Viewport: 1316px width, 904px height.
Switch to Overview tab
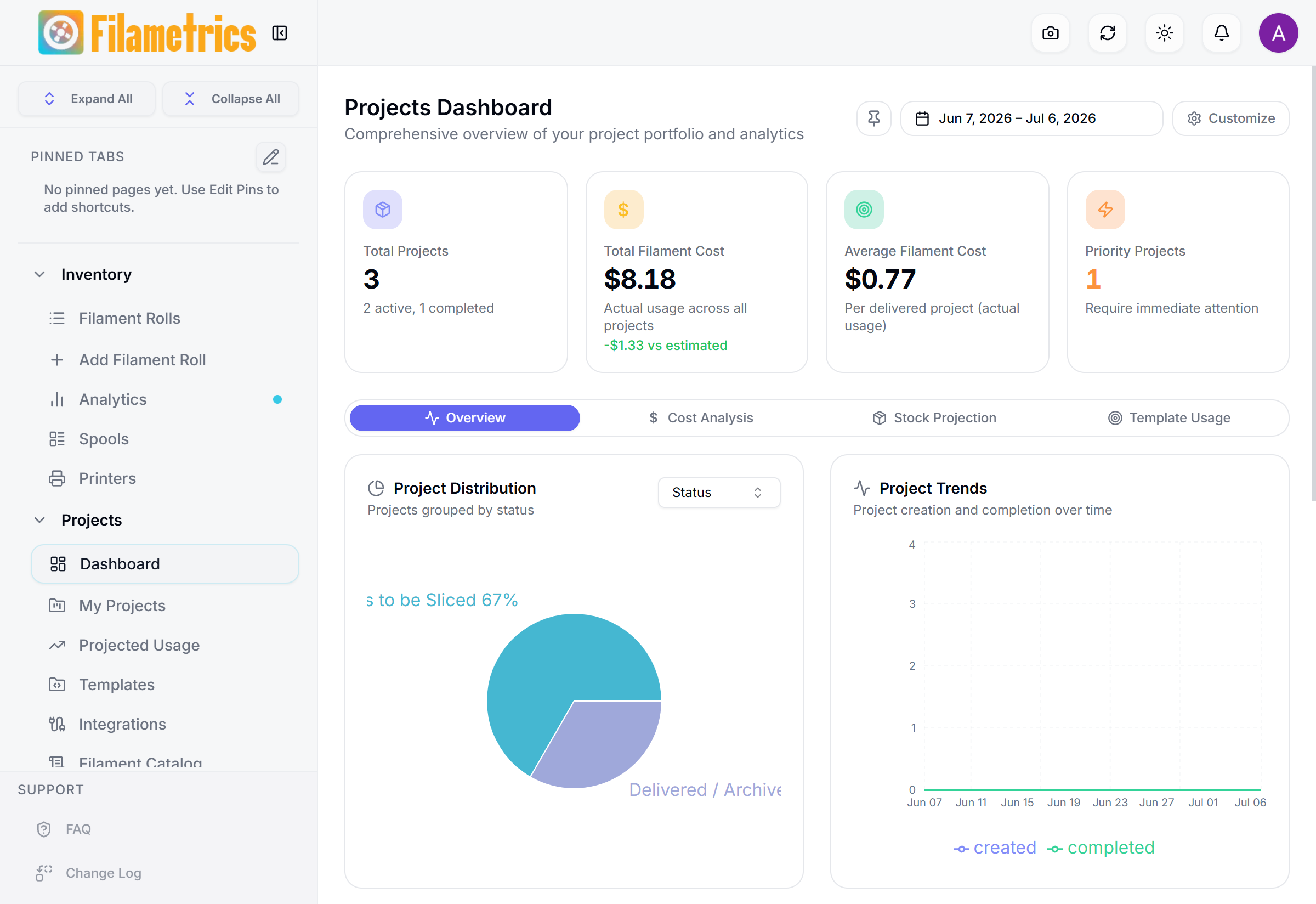pyautogui.click(x=465, y=418)
